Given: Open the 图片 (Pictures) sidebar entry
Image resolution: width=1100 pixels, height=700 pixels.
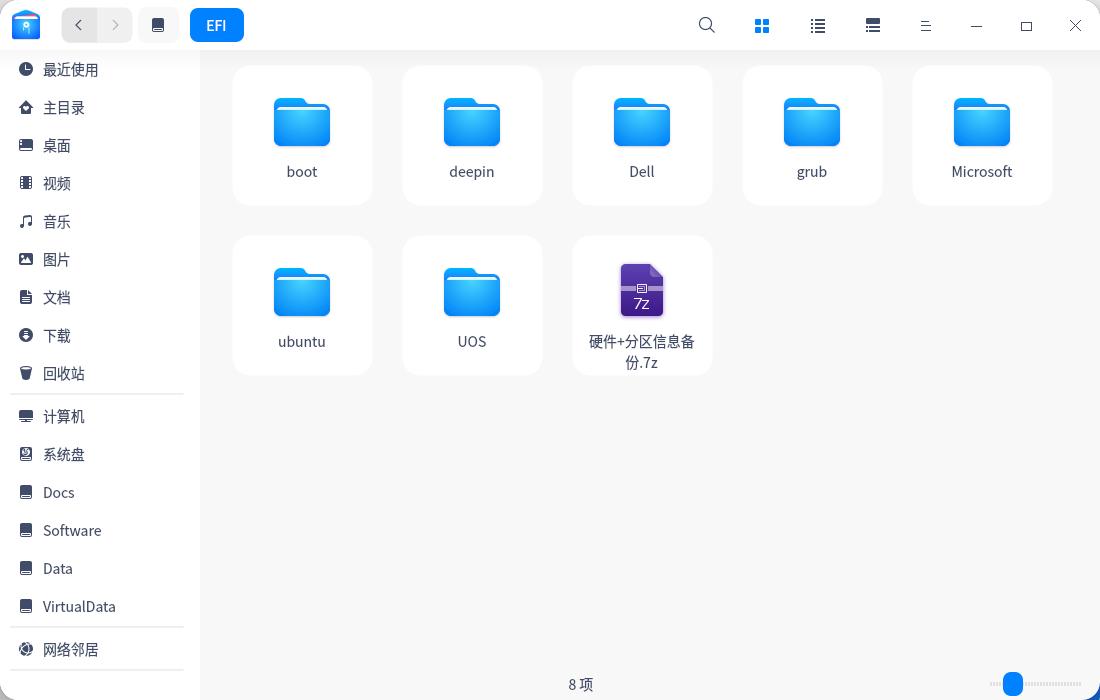Looking at the screenshot, I should click(57, 259).
